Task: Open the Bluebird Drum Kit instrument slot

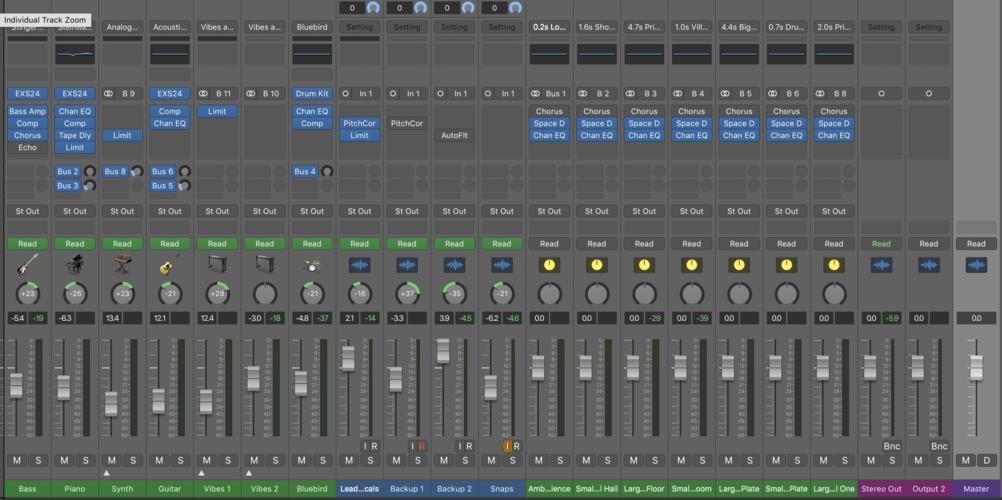Action: coord(312,93)
